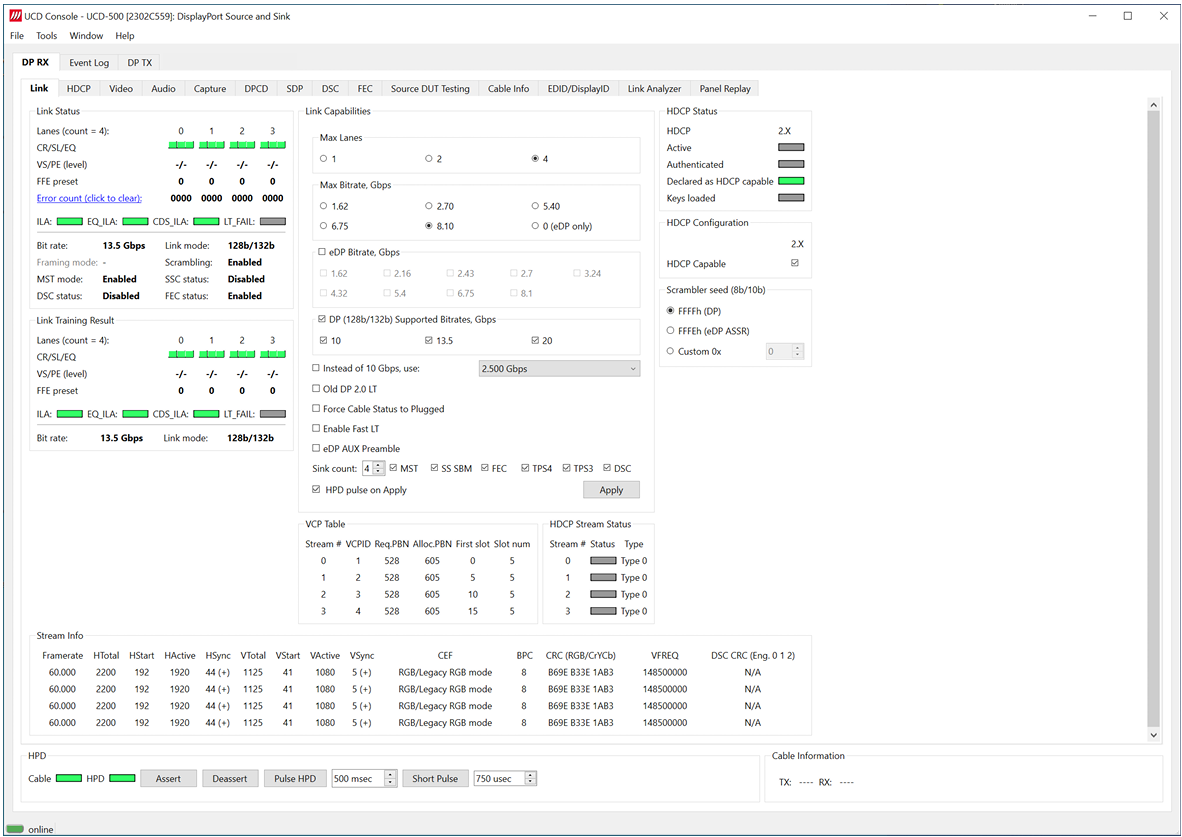Click the HDCP Active status indicator

(791, 148)
